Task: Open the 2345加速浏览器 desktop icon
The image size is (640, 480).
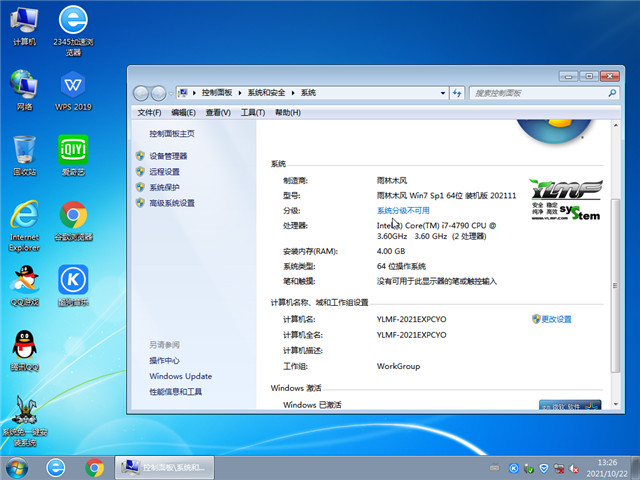Action: coord(73,30)
